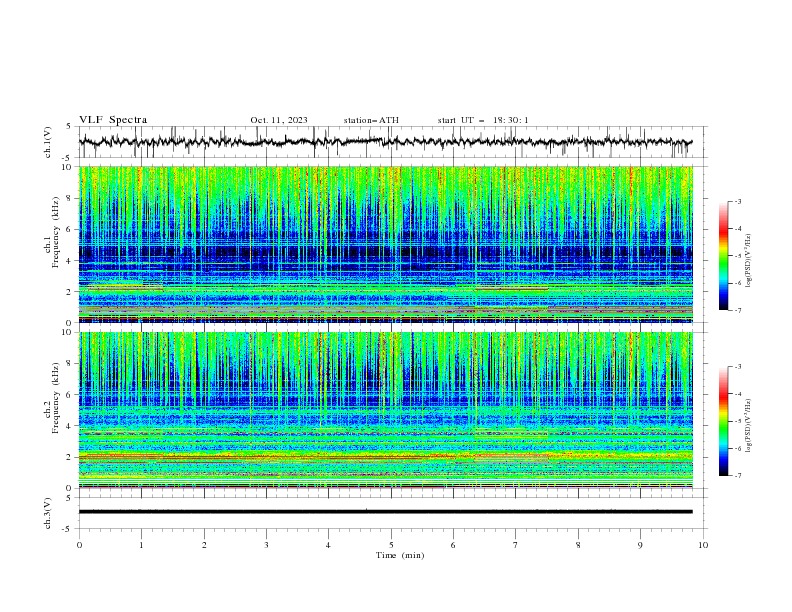792x612 pixels.
Task: Select the "start UT = 18:30:1" label
Action: click(483, 120)
